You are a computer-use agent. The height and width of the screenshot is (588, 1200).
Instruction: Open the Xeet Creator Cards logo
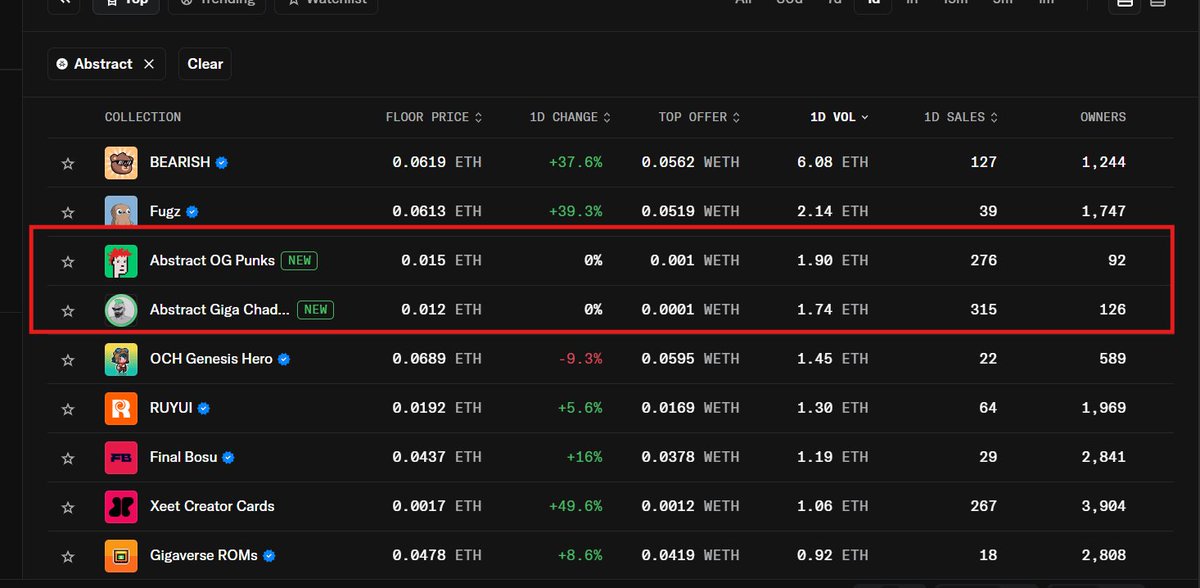point(121,506)
